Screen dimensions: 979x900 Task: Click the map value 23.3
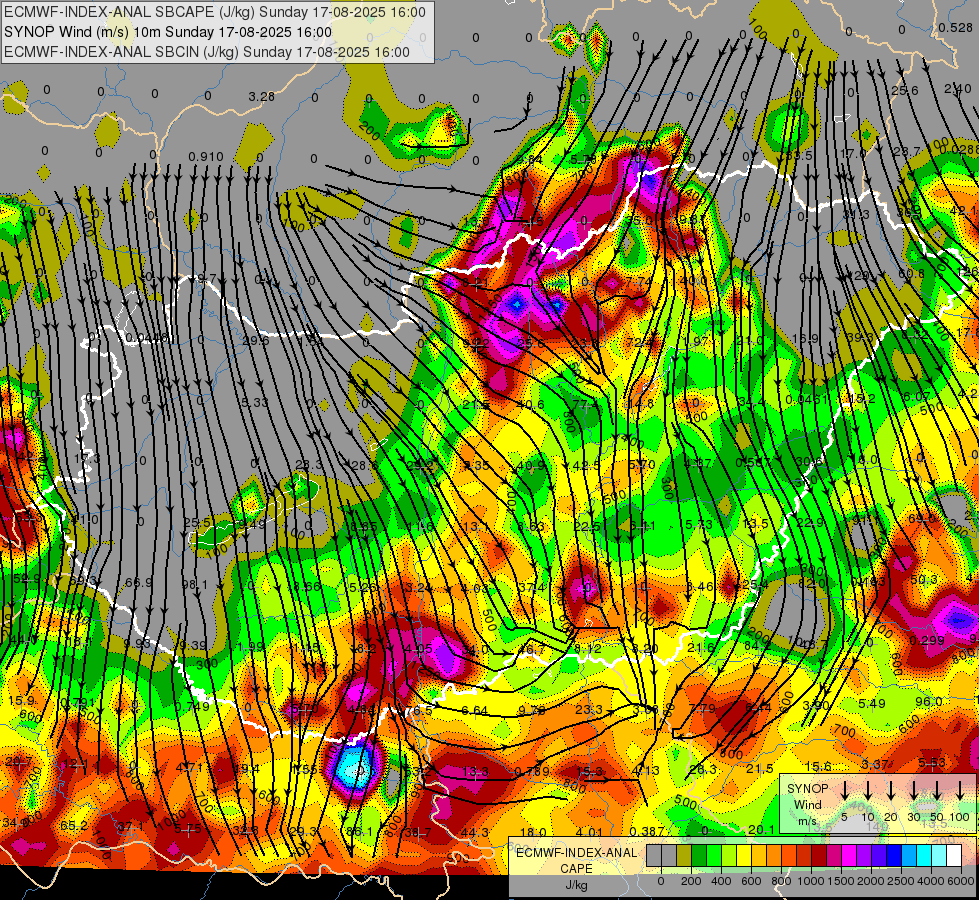pyautogui.click(x=589, y=710)
